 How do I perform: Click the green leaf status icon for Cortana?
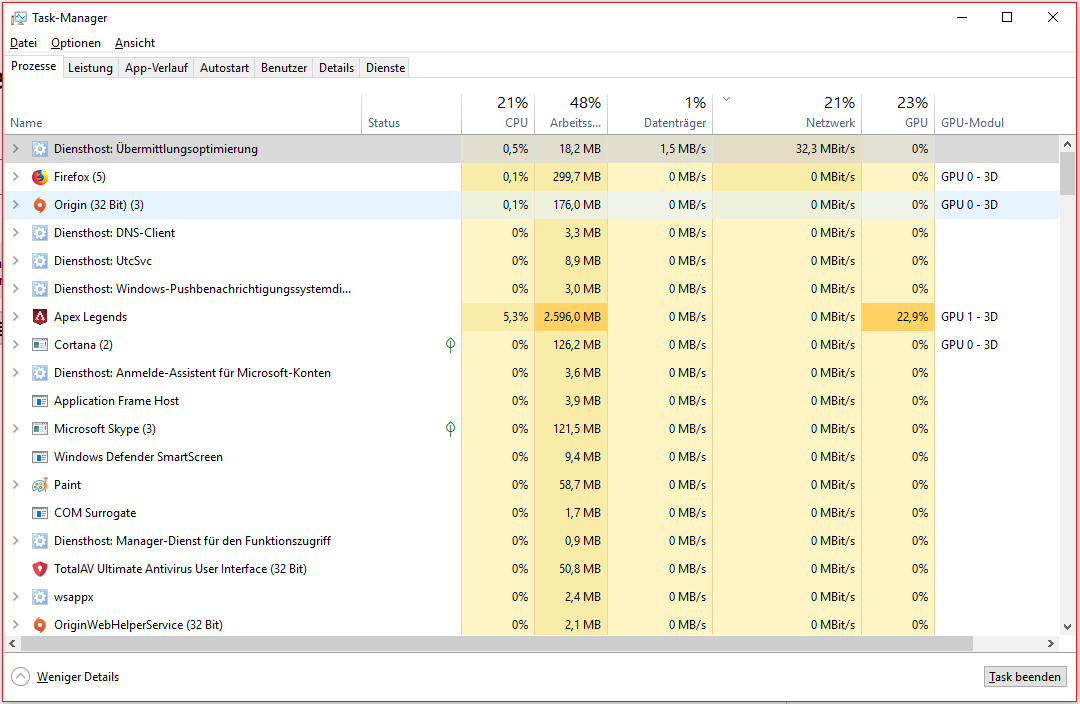[x=450, y=344]
